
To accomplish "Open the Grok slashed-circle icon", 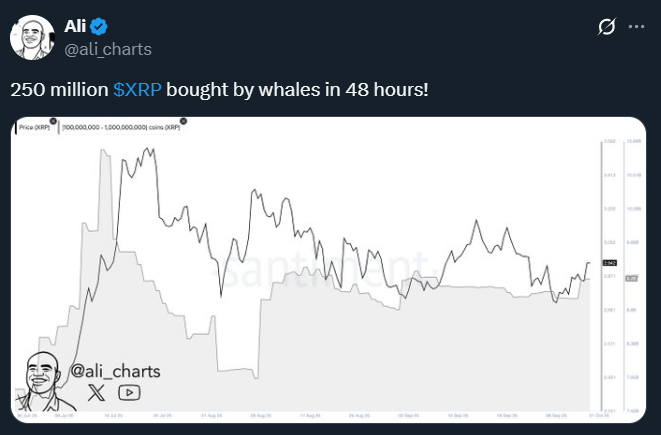I will (605, 27).
